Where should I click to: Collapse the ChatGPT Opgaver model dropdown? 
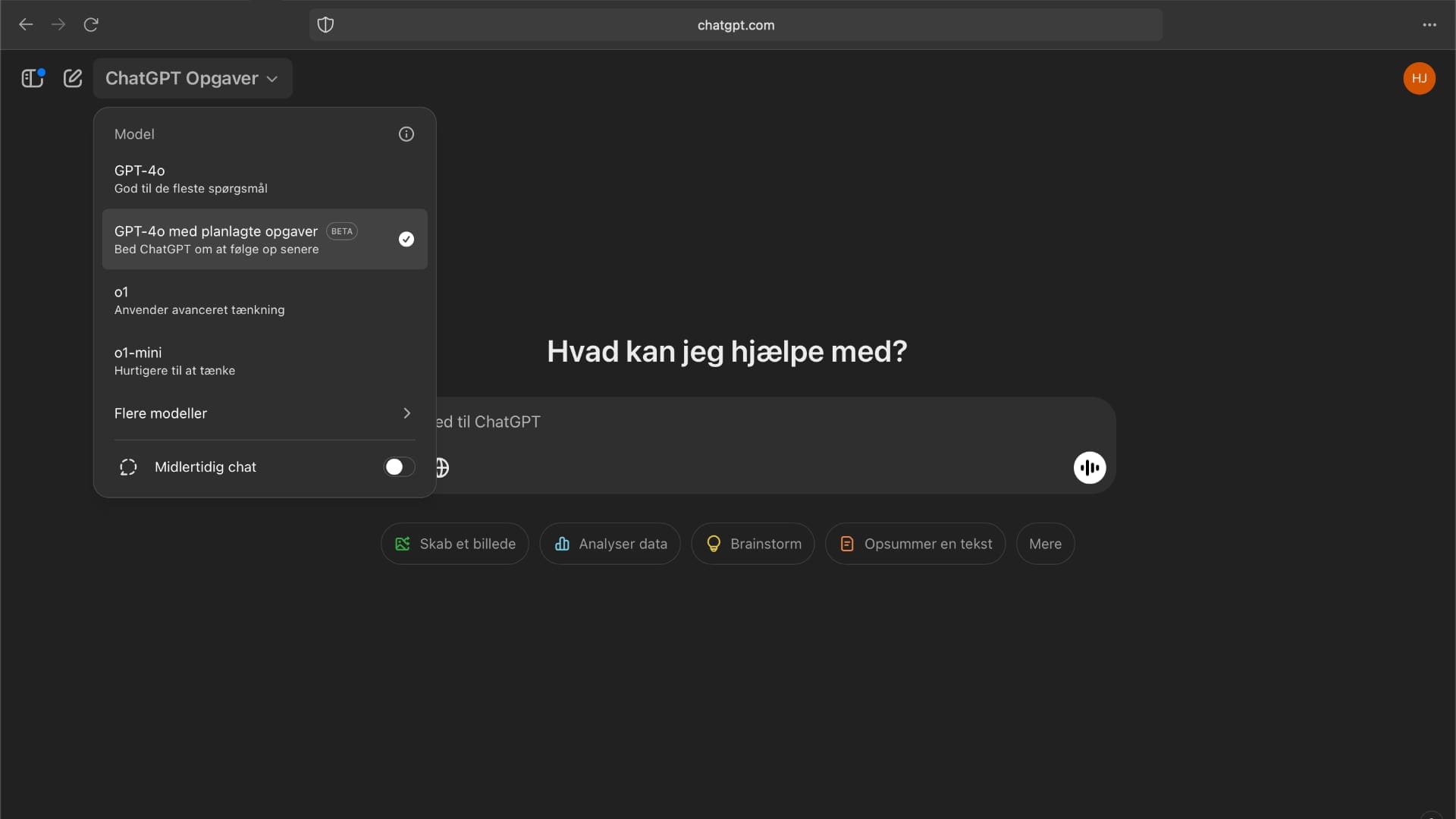click(x=193, y=78)
